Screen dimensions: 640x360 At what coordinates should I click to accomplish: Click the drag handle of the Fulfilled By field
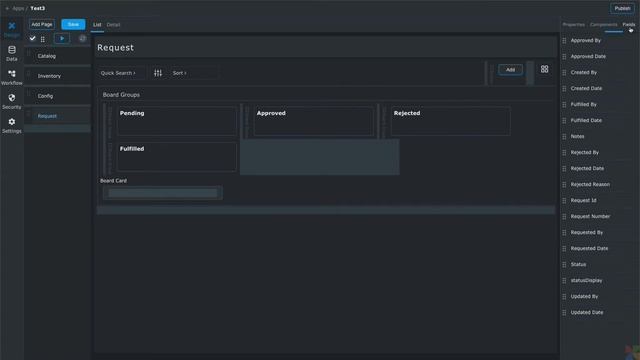point(564,104)
